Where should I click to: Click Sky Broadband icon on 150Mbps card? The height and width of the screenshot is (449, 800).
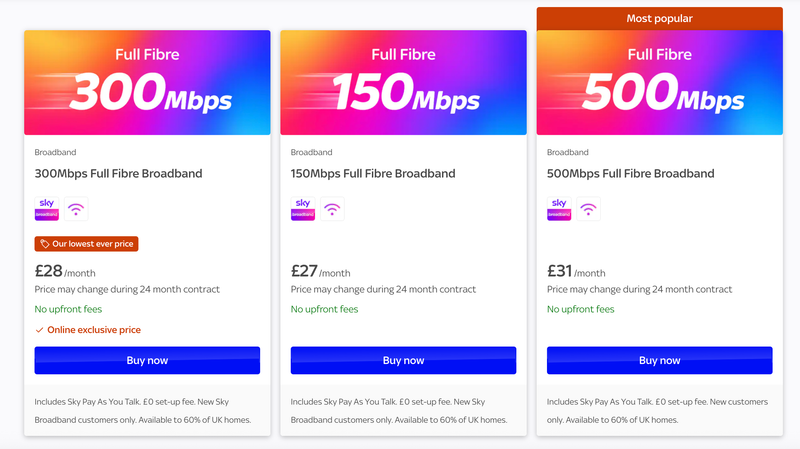click(x=303, y=209)
